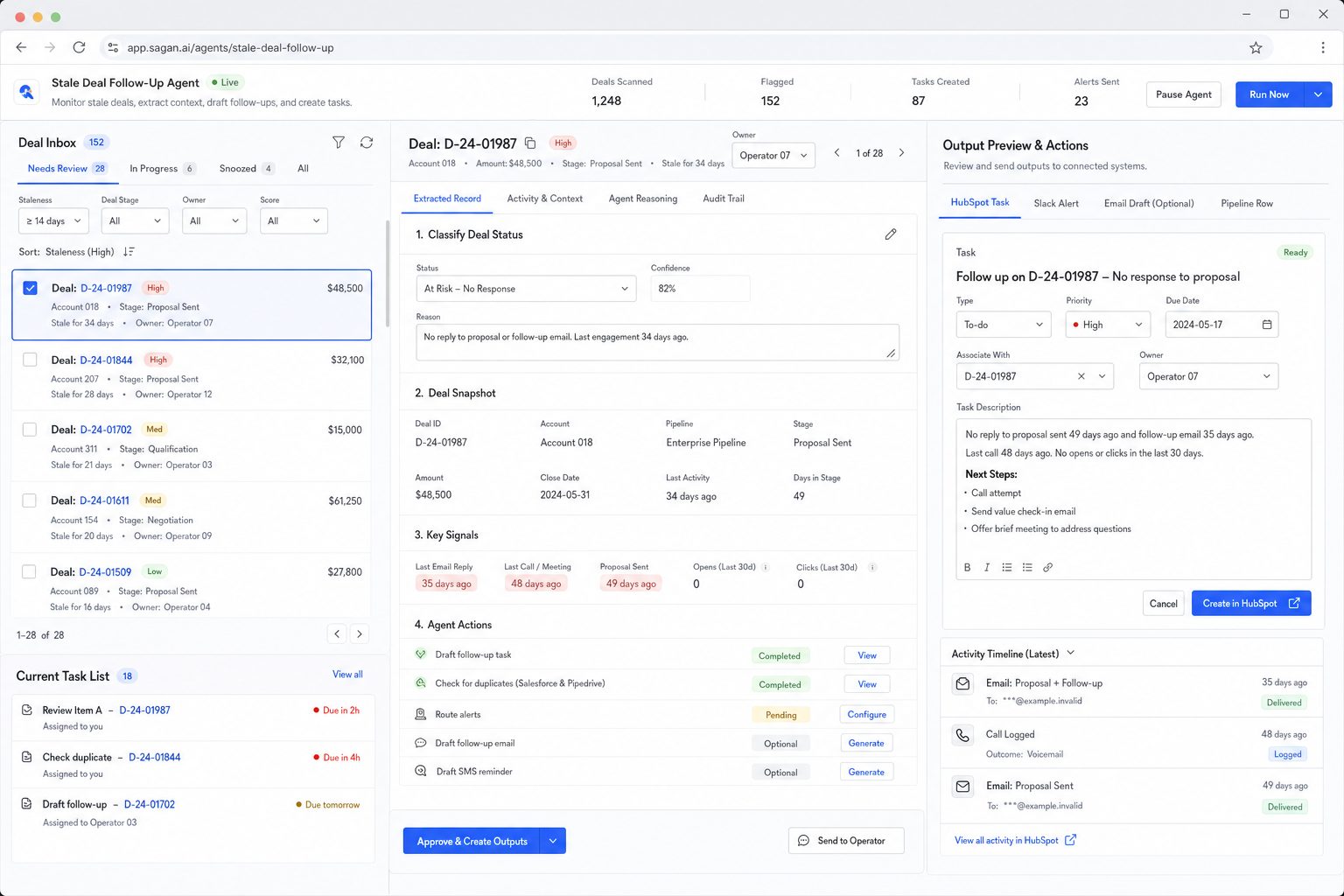
Task: Check deal D-24-01611 checkbox
Action: (x=29, y=500)
